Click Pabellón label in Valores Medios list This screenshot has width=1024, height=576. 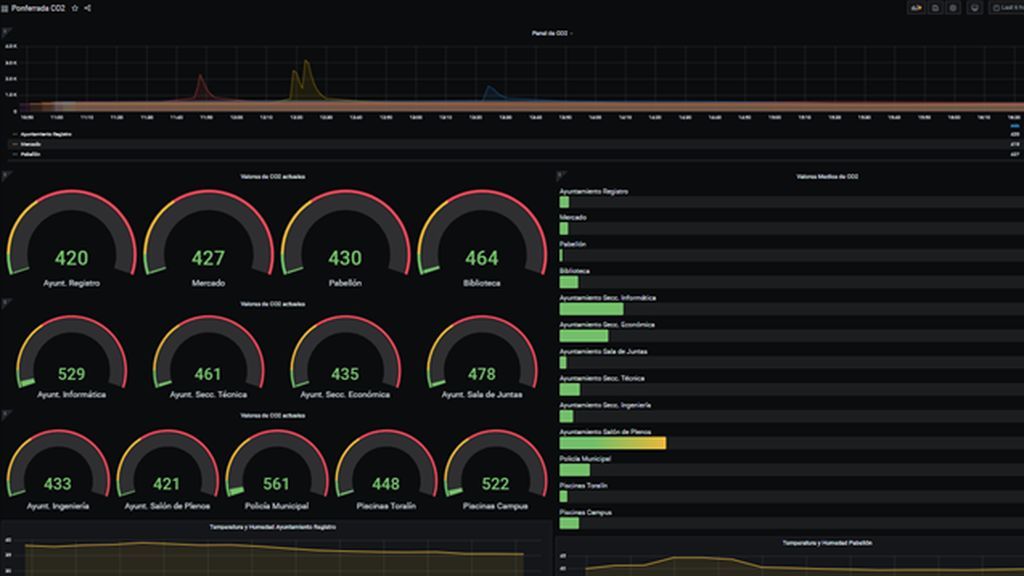coord(573,244)
